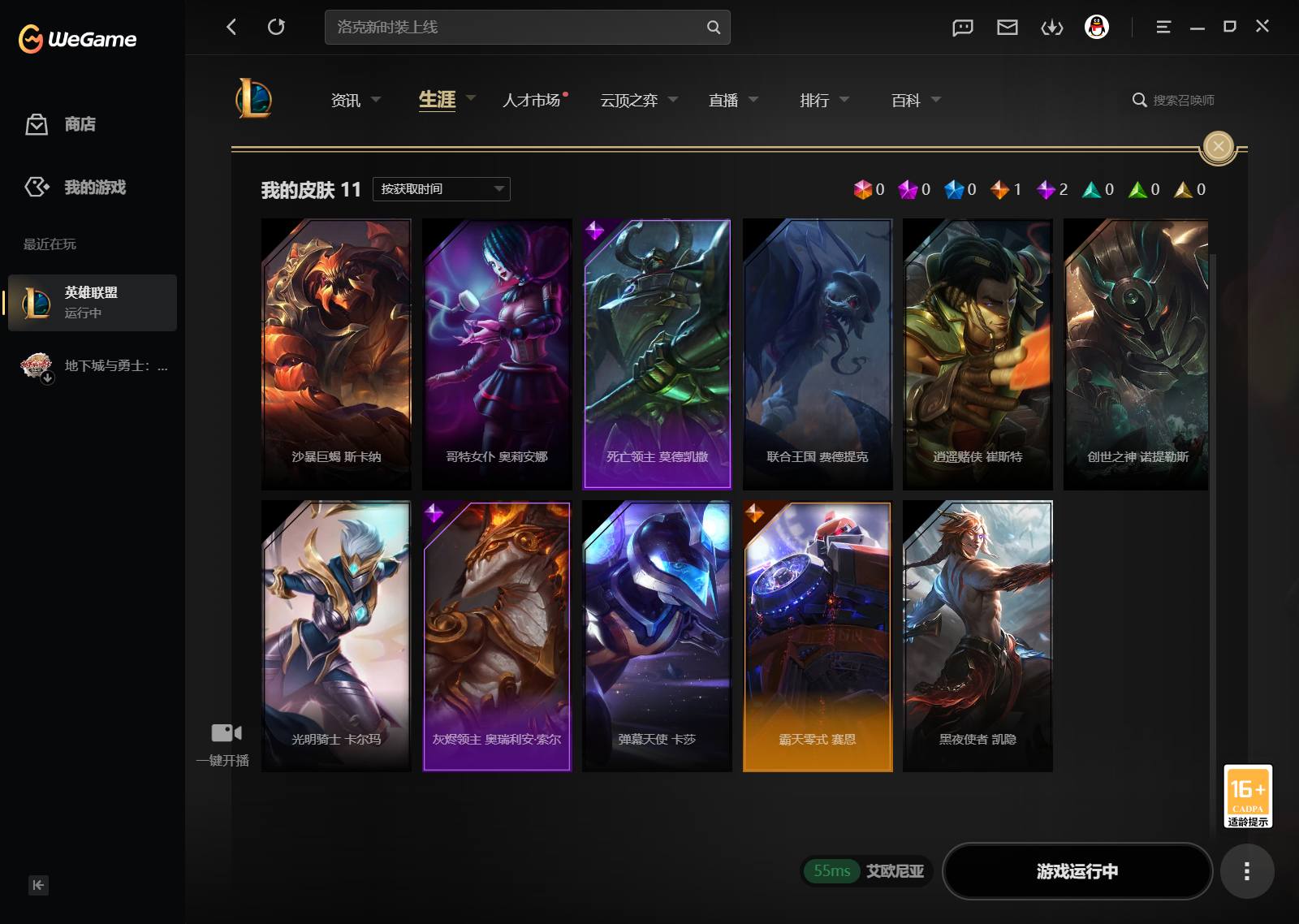Image resolution: width=1299 pixels, height=924 pixels.
Task: Click the pink-orange gem counter icon
Action: (x=862, y=189)
